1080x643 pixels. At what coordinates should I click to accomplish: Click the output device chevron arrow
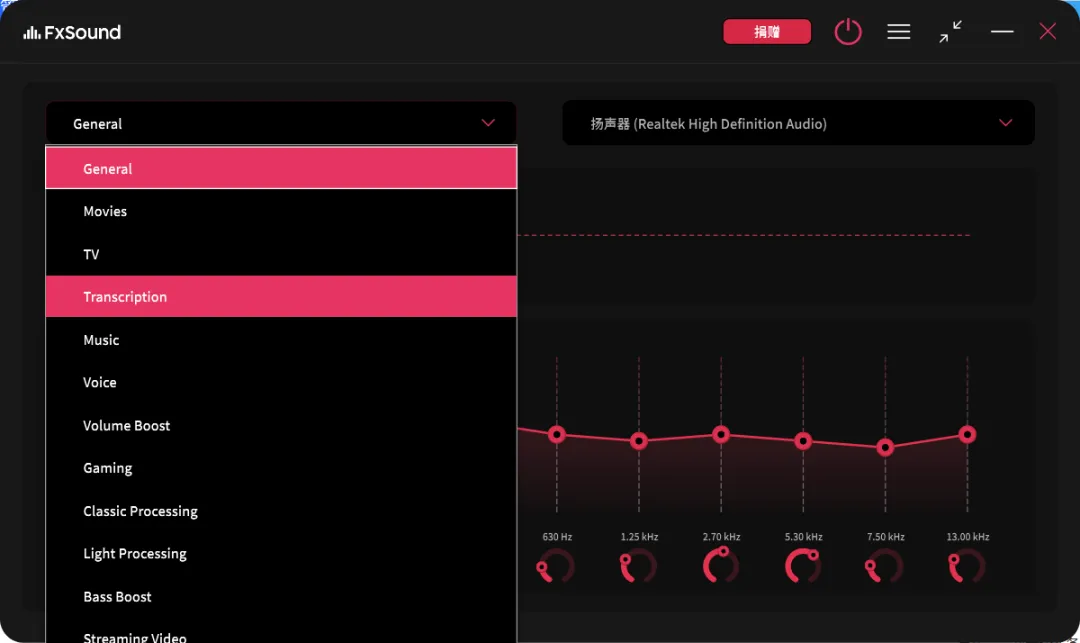coord(1005,123)
